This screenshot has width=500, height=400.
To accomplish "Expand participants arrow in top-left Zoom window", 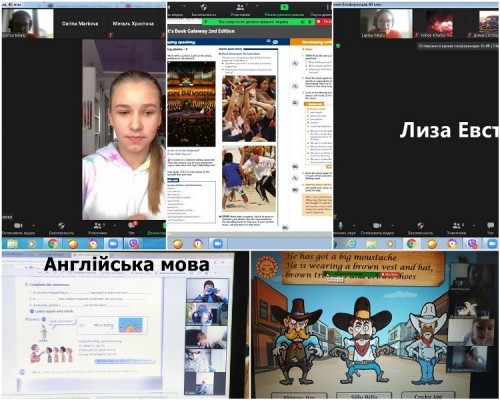I will point(115,226).
